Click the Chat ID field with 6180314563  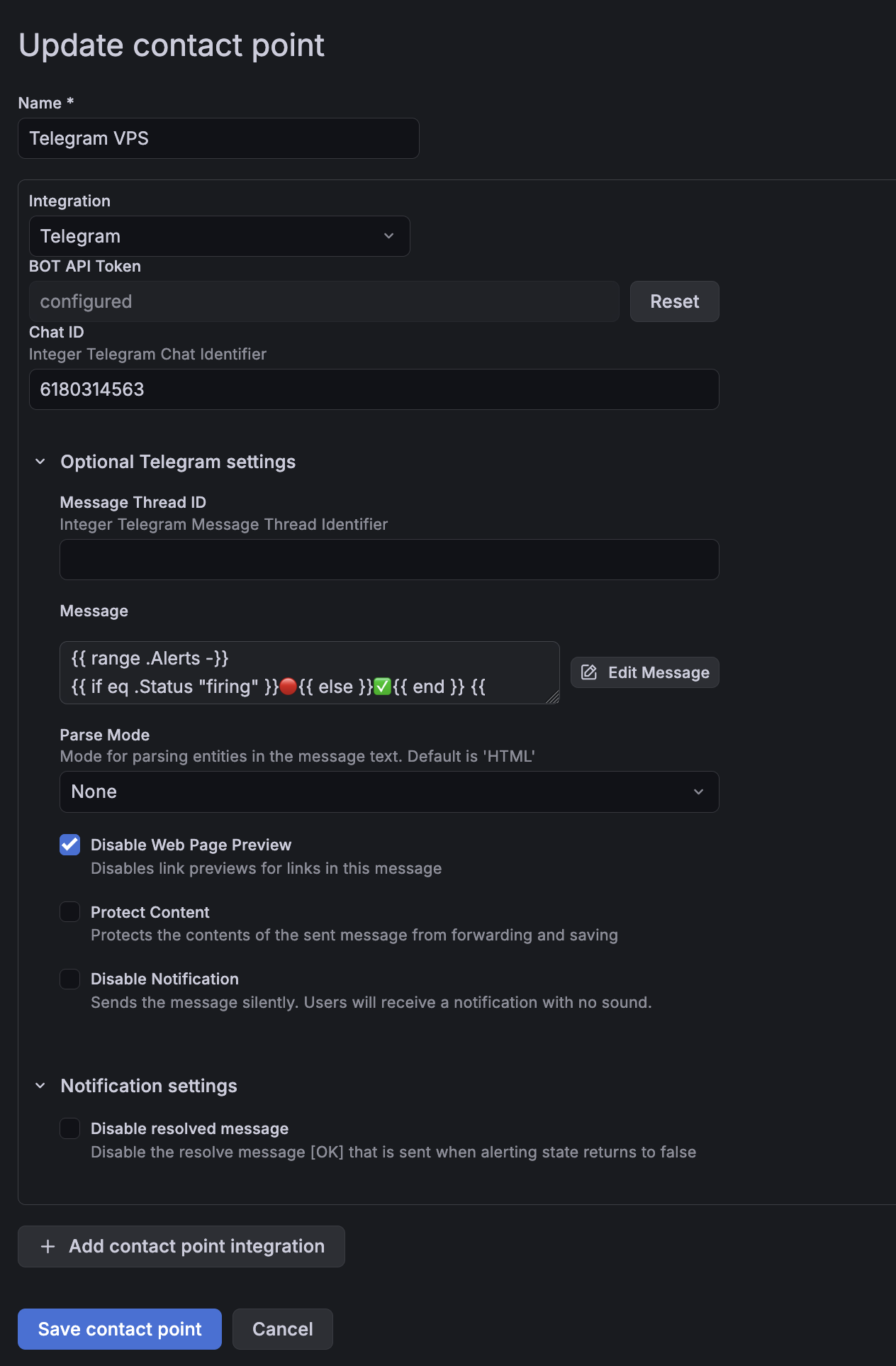pos(374,389)
